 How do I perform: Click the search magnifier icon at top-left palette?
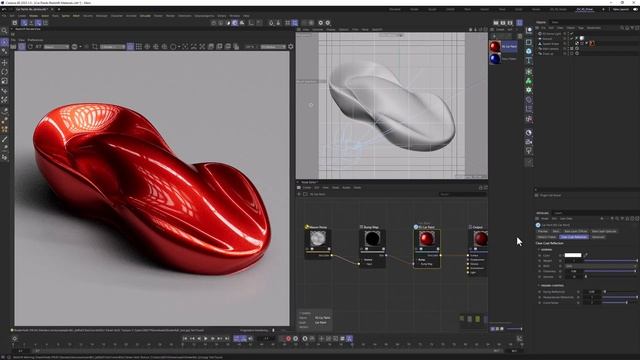[x=4, y=31]
